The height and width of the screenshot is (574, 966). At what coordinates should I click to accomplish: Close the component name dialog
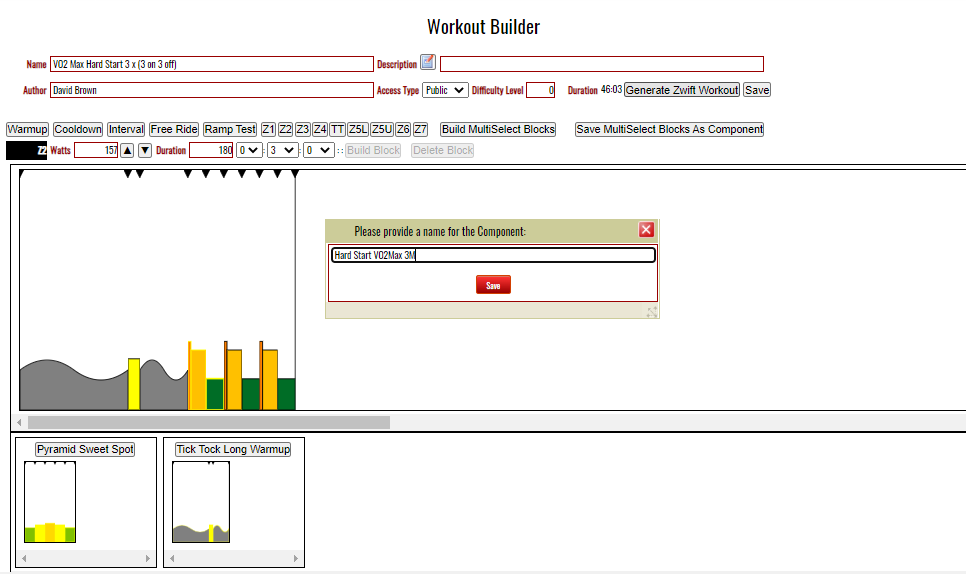click(646, 230)
